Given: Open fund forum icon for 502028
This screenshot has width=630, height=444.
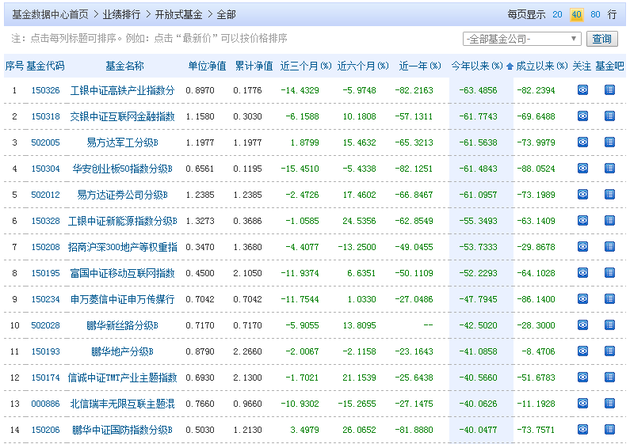Looking at the screenshot, I should (610, 325).
